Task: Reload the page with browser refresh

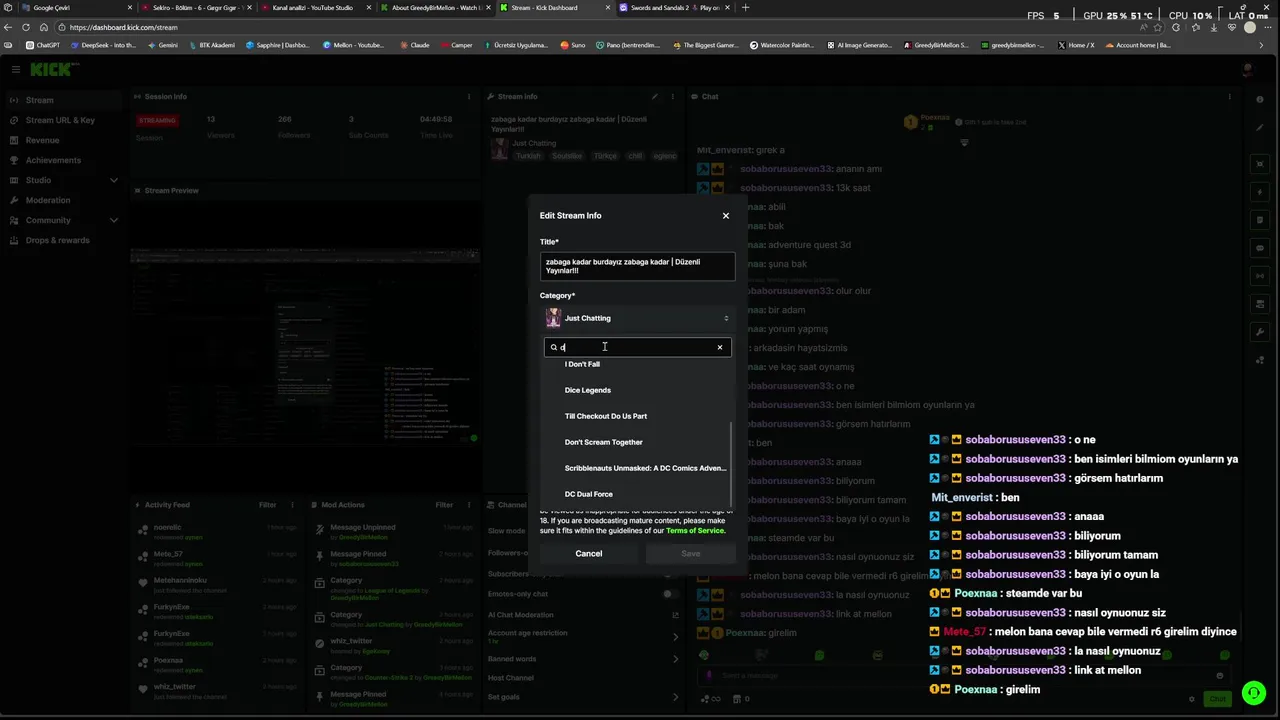Action: click(26, 27)
